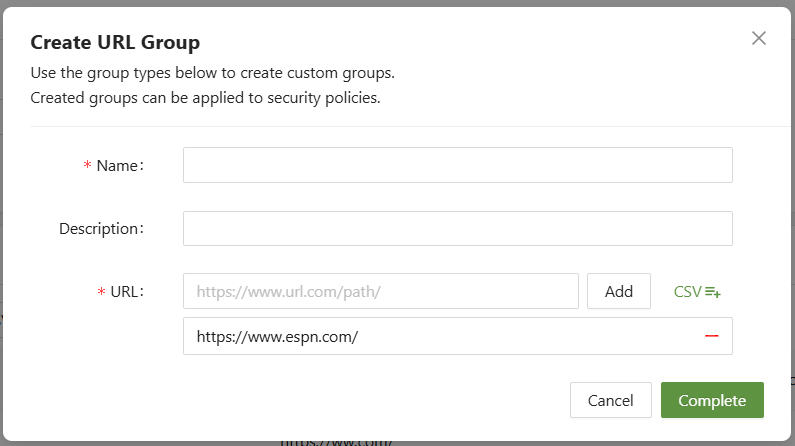Select the URL entry field with placeholder
The image size is (795, 446).
380,292
